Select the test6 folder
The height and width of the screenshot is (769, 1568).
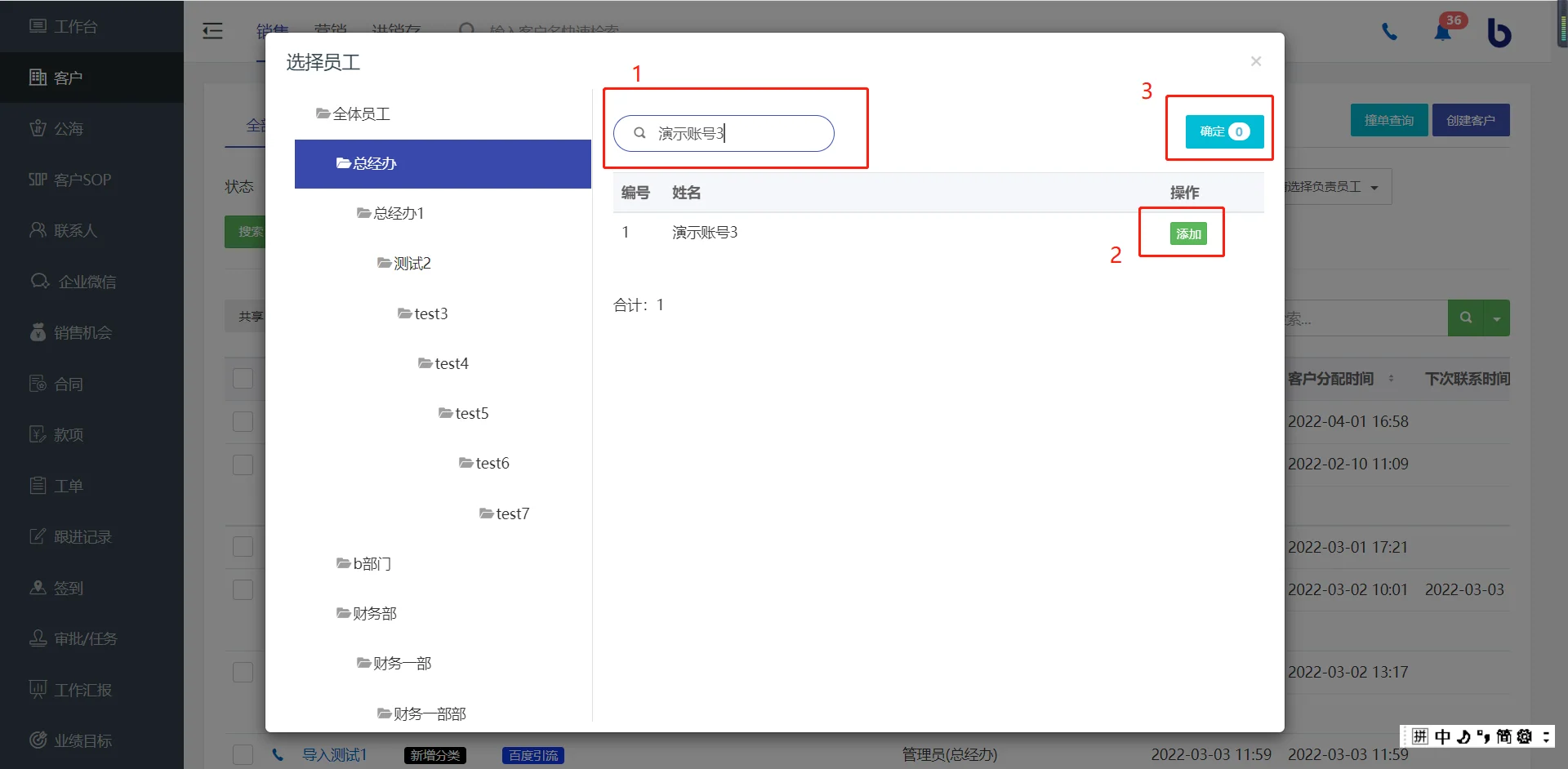[x=484, y=464]
